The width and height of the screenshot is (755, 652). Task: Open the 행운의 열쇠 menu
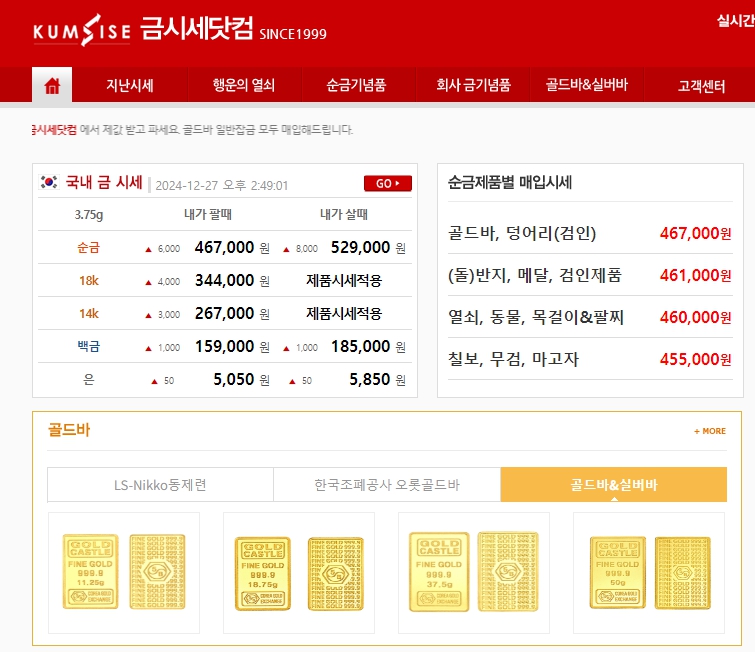tap(244, 86)
